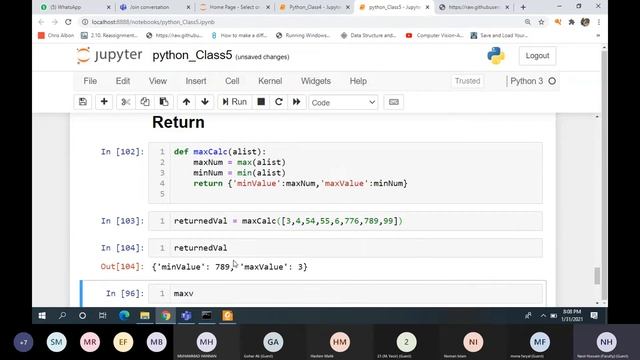Select the In [103] returnedVal assignment cell

click(x=345, y=221)
